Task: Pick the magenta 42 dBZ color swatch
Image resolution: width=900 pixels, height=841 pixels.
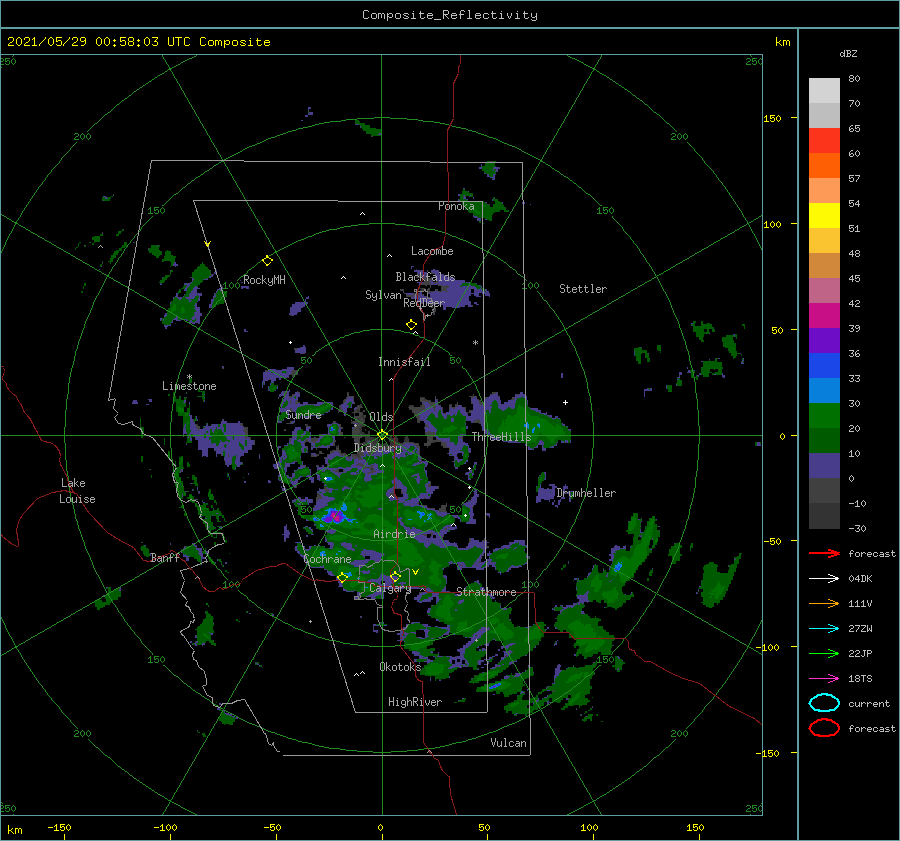Action: (824, 315)
